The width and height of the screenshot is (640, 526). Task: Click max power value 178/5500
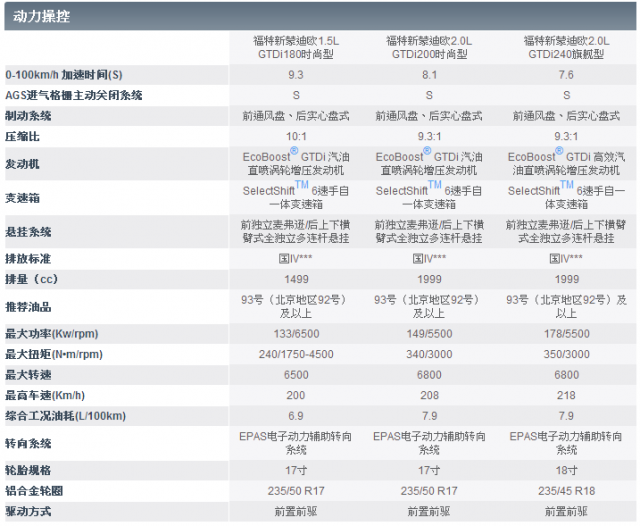pyautogui.click(x=567, y=334)
